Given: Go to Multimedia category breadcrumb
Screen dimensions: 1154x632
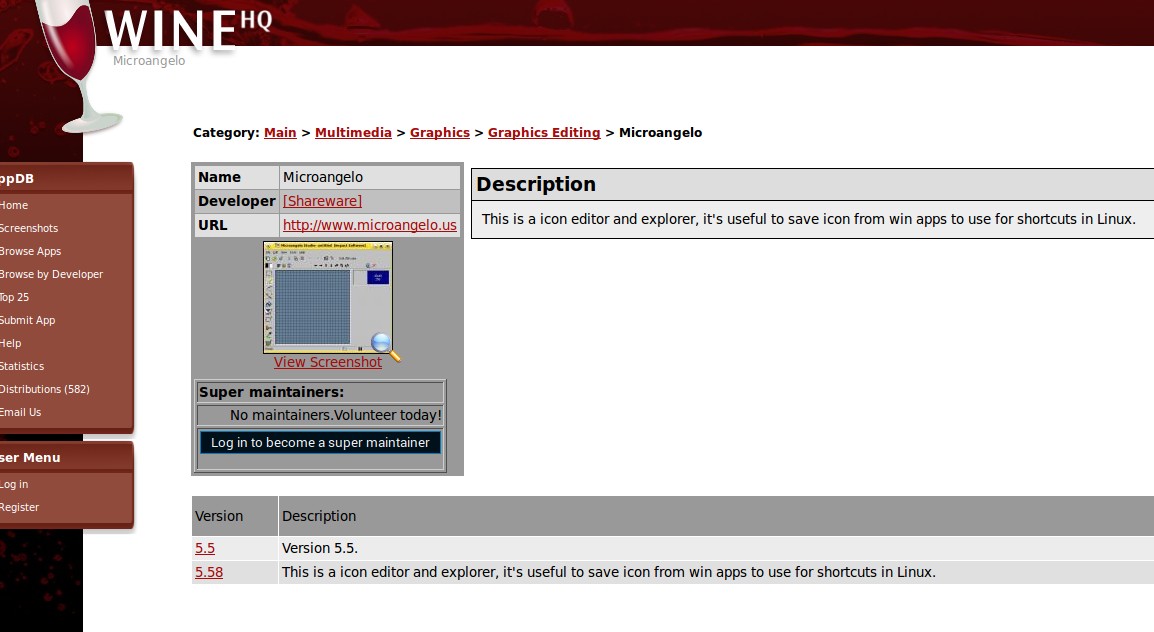Looking at the screenshot, I should (x=353, y=132).
